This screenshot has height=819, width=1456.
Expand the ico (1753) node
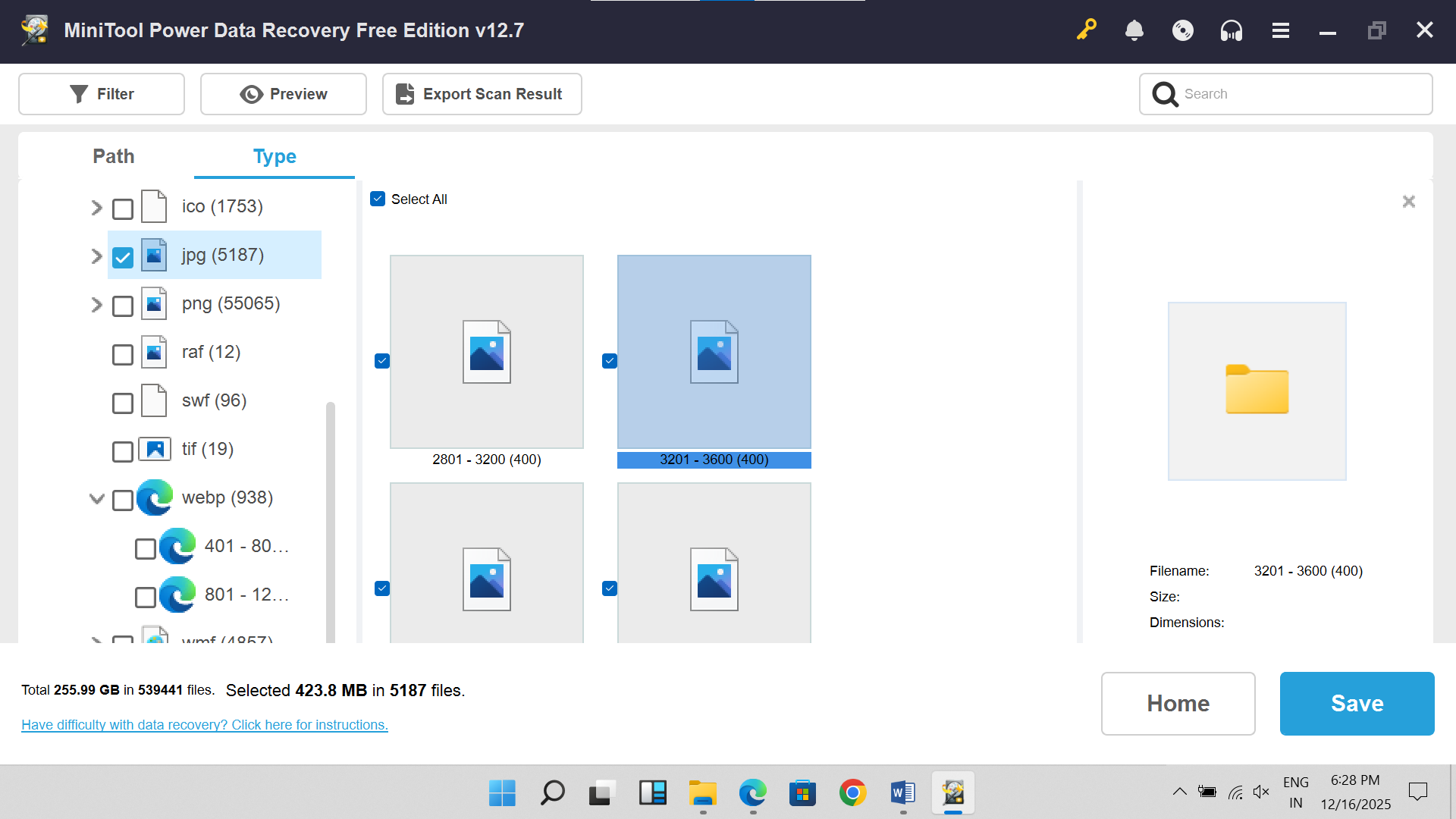pyautogui.click(x=96, y=208)
